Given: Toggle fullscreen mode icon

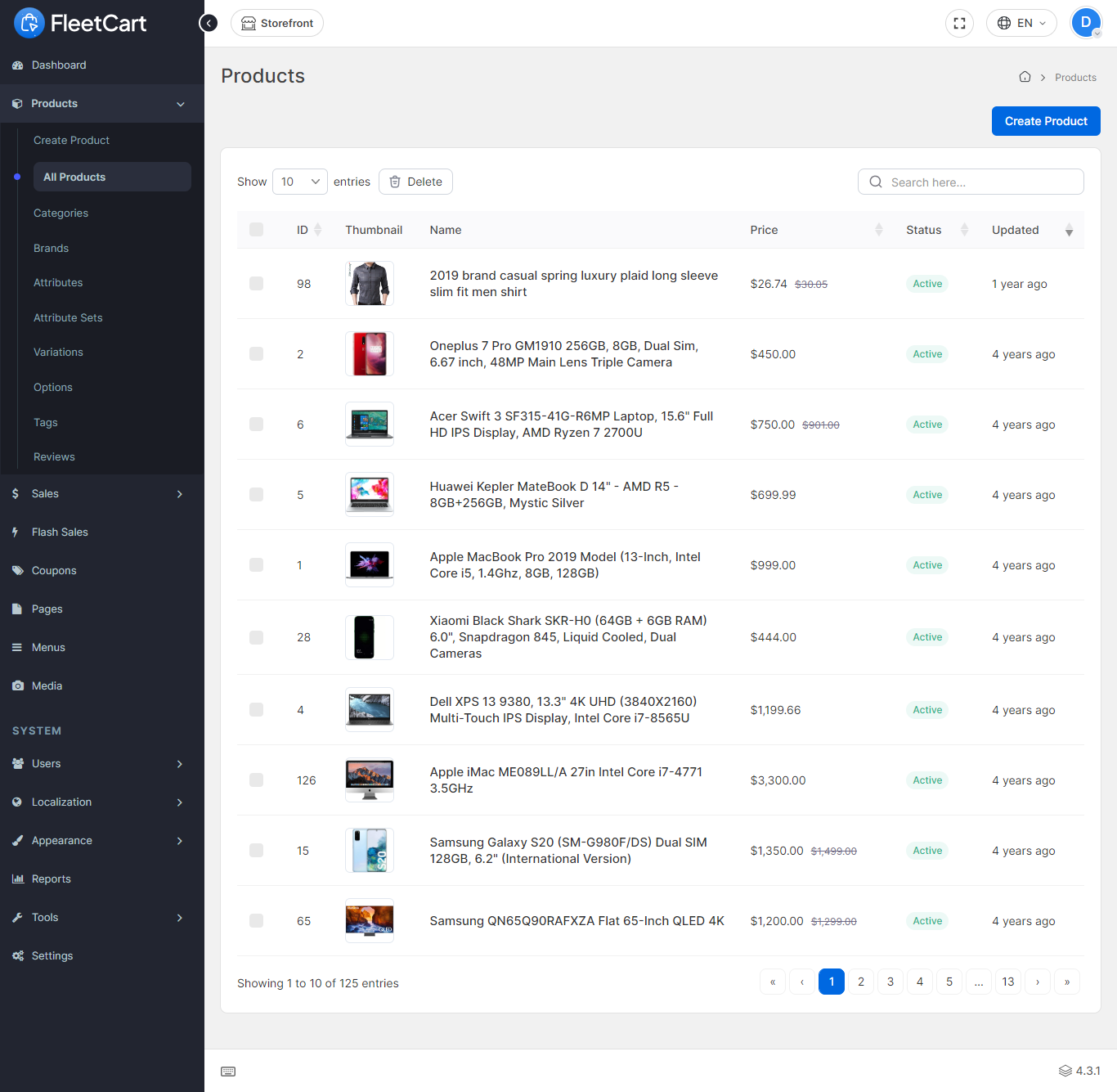Looking at the screenshot, I should click(959, 23).
